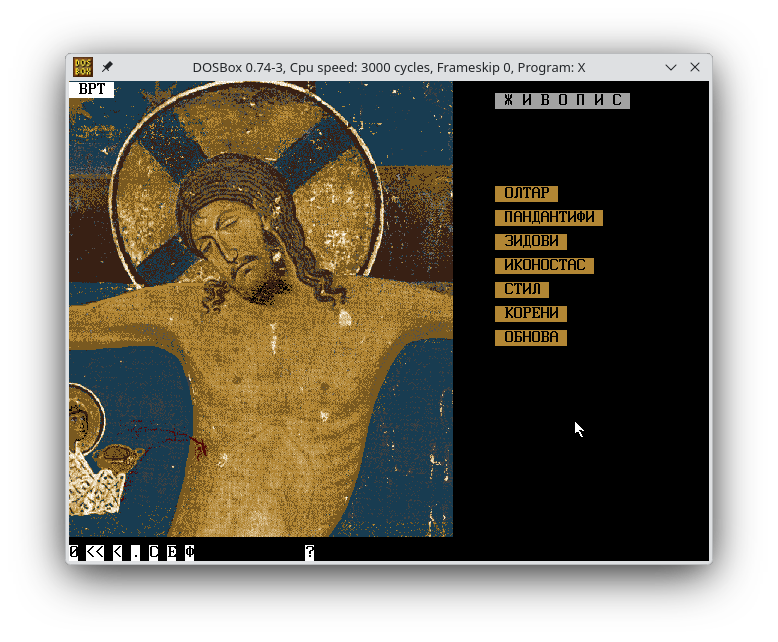Click the '.' dot button in bottom bar
The width and height of the screenshot is (778, 642).
[135, 552]
